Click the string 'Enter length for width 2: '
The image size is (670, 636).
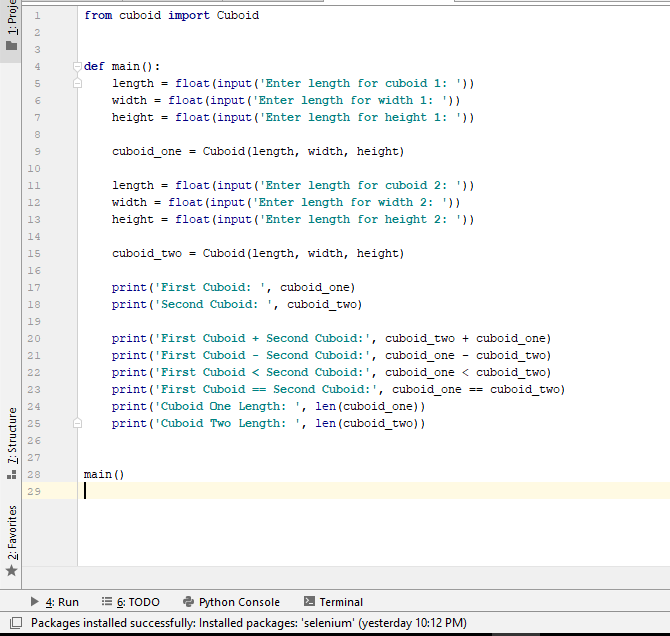tap(350, 202)
